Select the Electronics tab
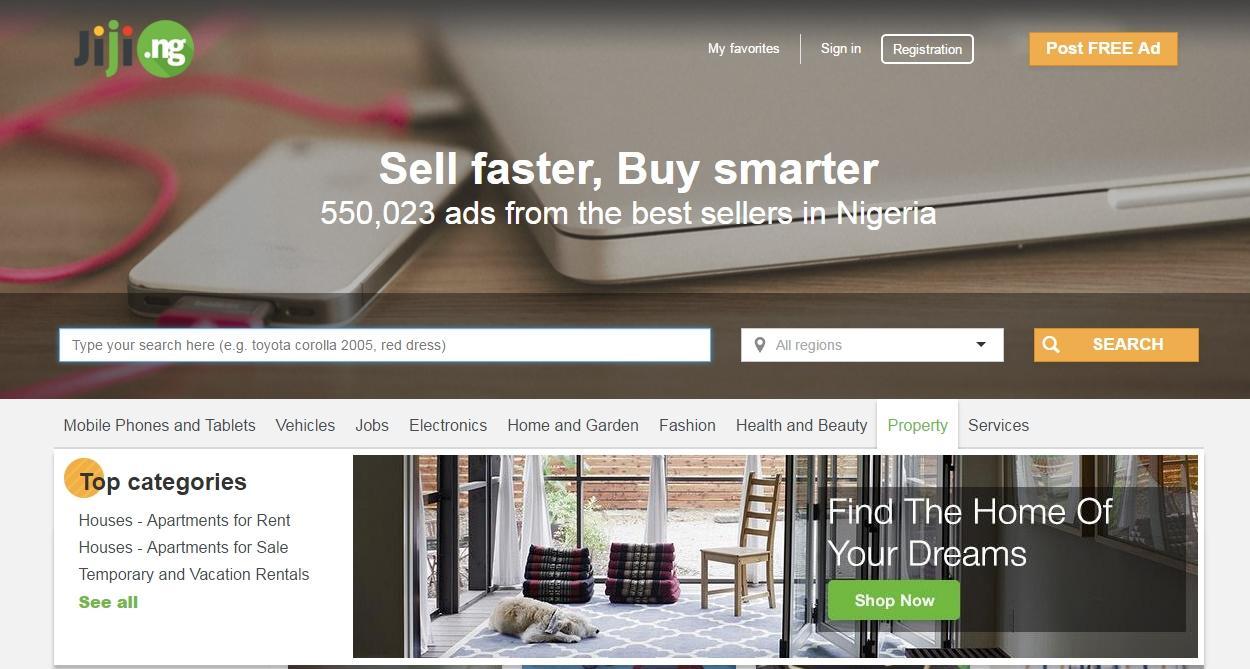The width and height of the screenshot is (1250, 669). click(448, 425)
